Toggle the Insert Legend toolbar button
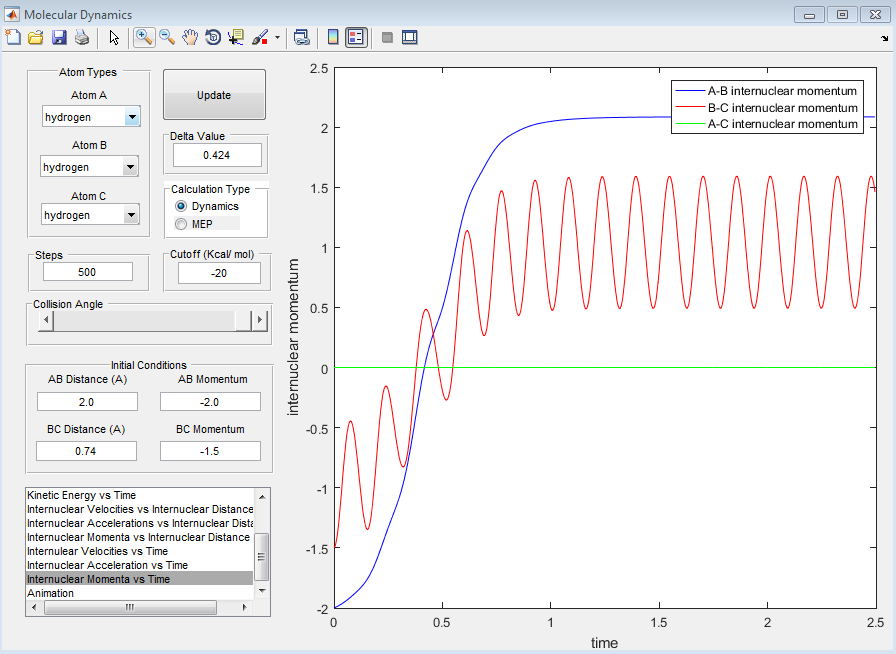This screenshot has height=654, width=896. 357,37
